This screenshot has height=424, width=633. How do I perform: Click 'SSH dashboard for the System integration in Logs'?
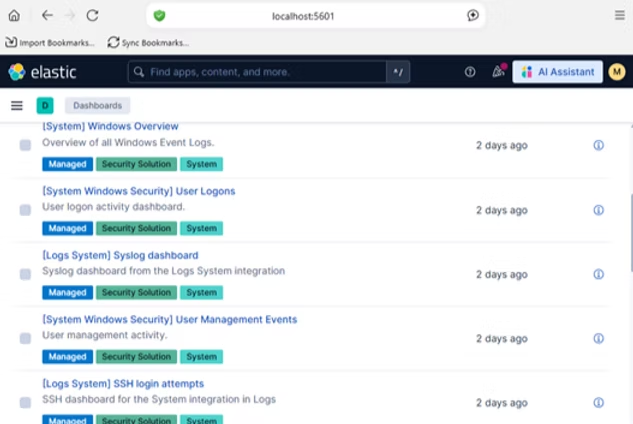coord(159,399)
